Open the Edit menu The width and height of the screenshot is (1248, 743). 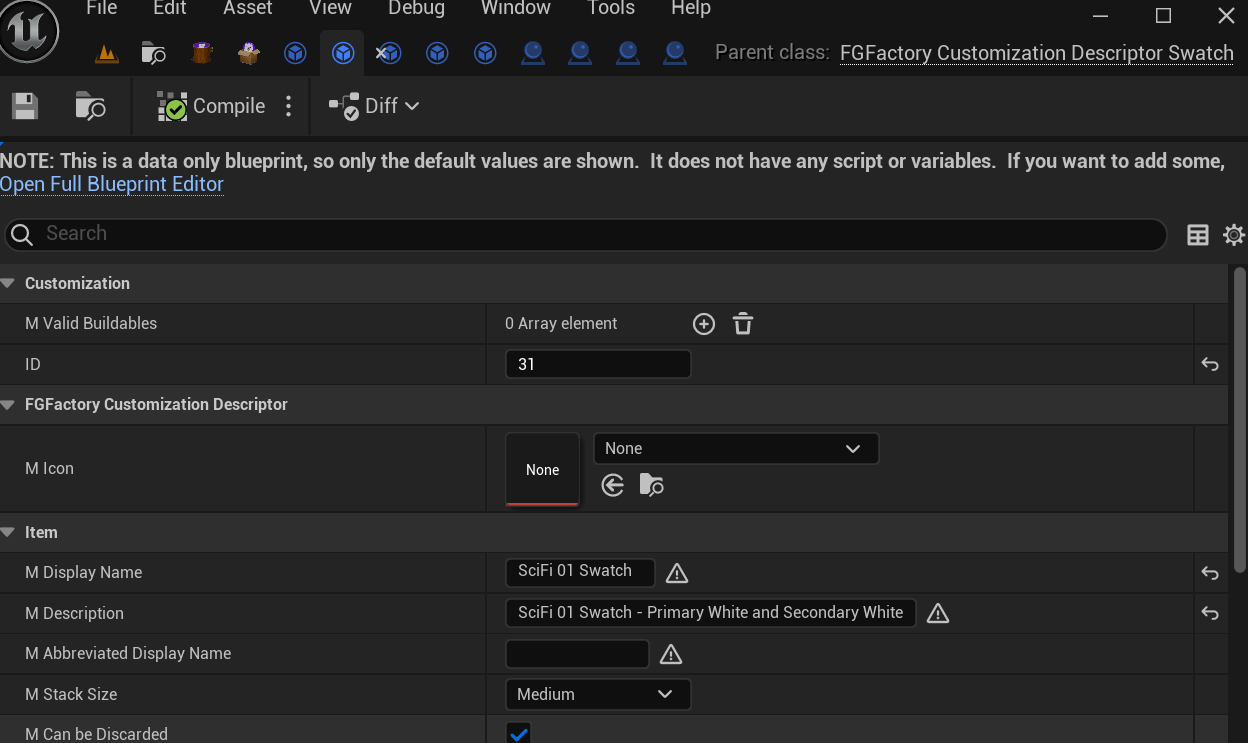click(170, 9)
